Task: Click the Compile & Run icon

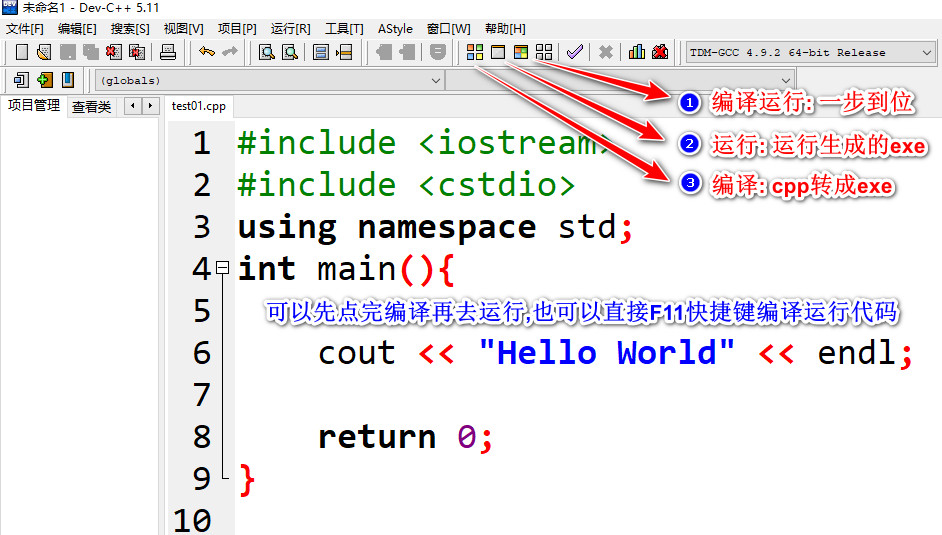Action: pos(521,52)
